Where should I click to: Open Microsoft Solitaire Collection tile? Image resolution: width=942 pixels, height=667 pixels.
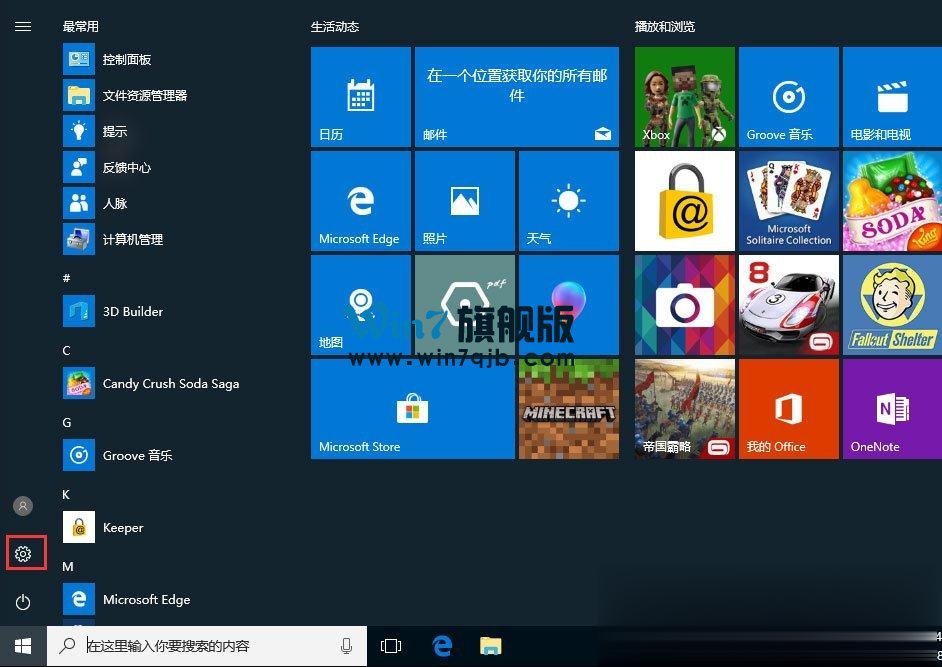coord(789,201)
